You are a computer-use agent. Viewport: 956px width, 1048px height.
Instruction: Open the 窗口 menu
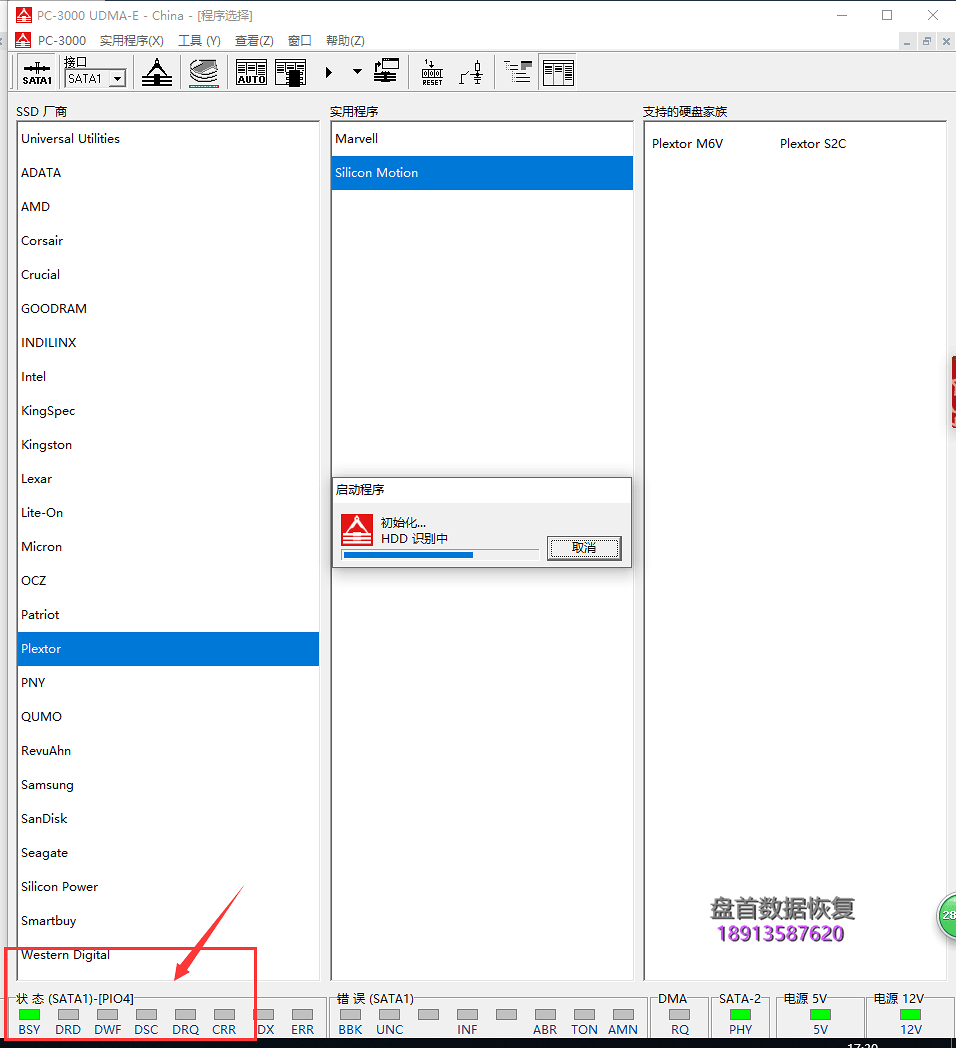pyautogui.click(x=300, y=41)
